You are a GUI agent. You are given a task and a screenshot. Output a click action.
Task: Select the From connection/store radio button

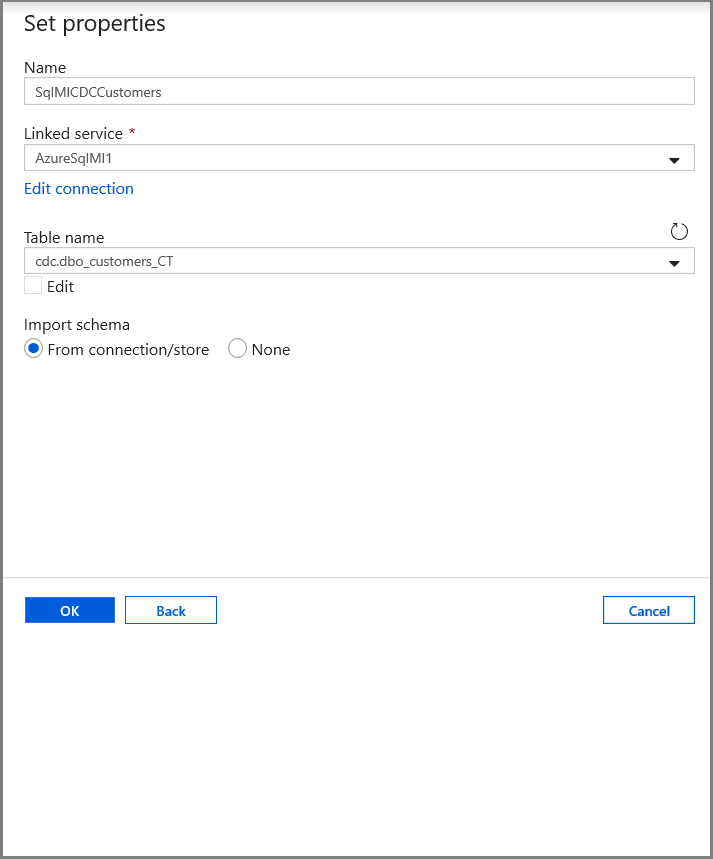click(31, 349)
